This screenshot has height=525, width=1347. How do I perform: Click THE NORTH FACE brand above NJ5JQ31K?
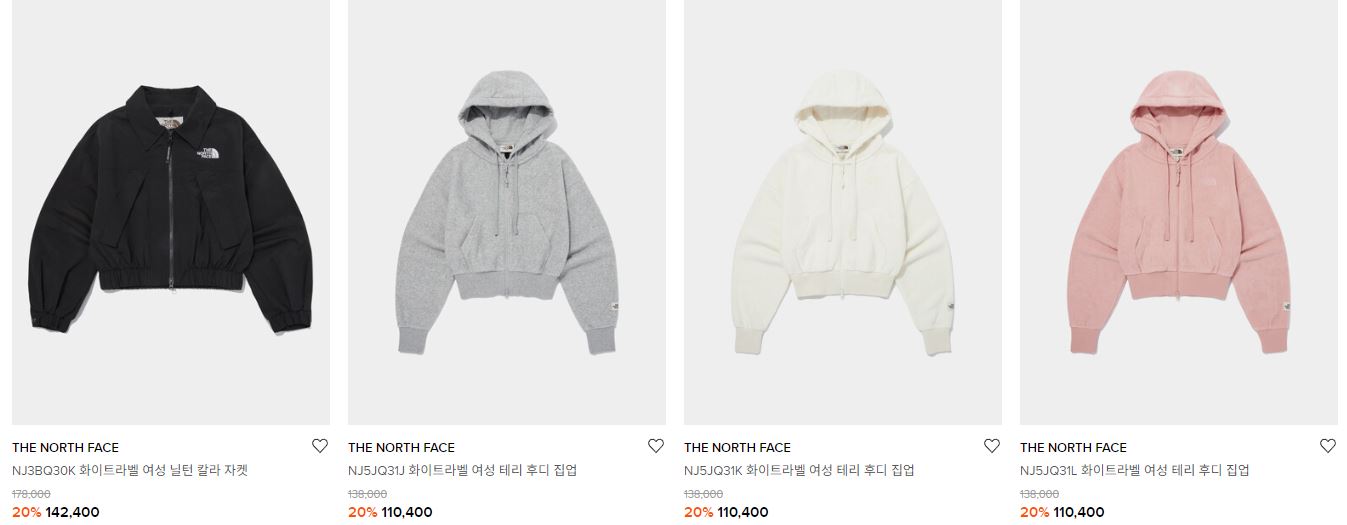pyautogui.click(x=737, y=447)
